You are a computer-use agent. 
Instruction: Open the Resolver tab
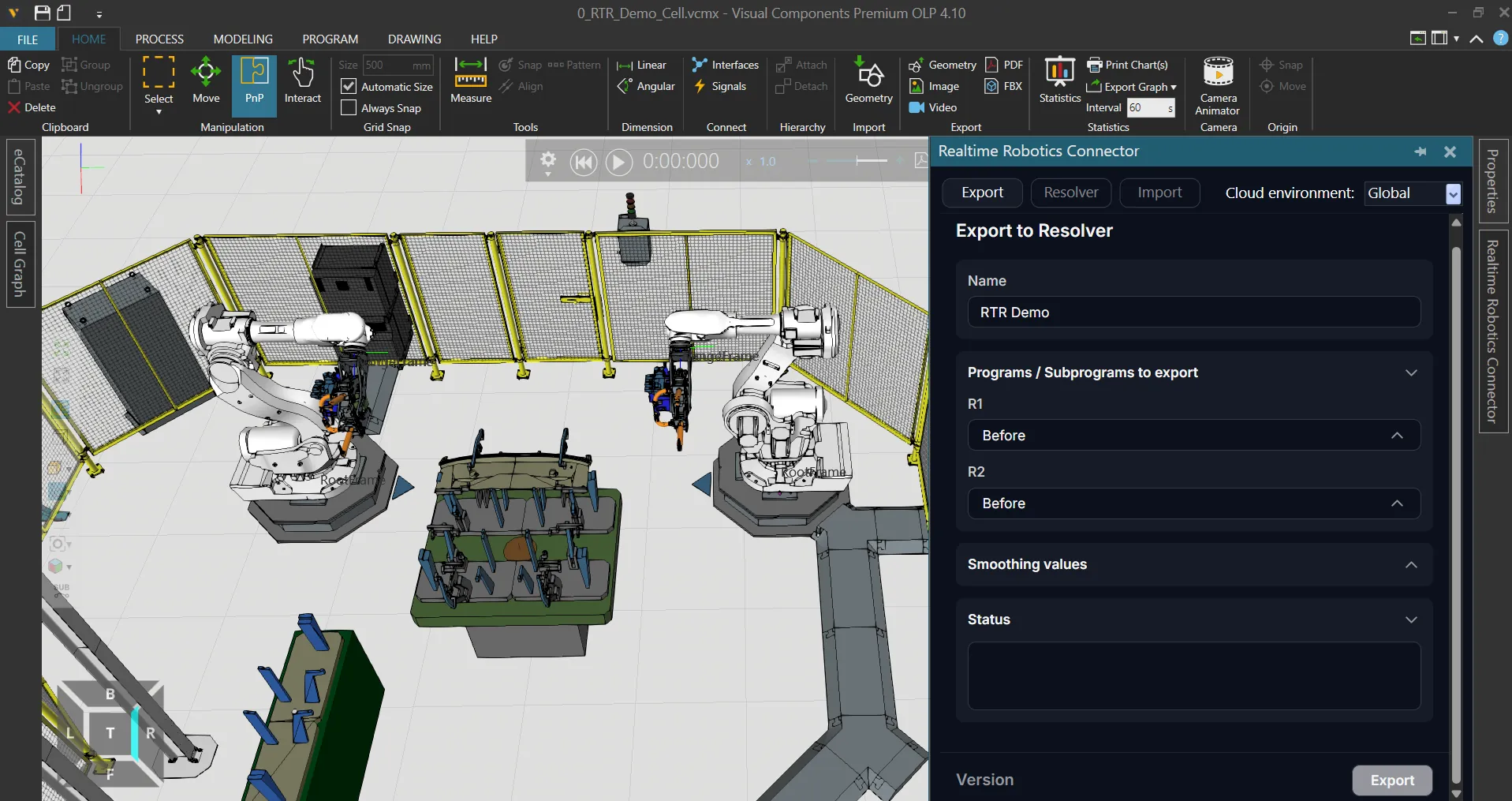coord(1070,193)
